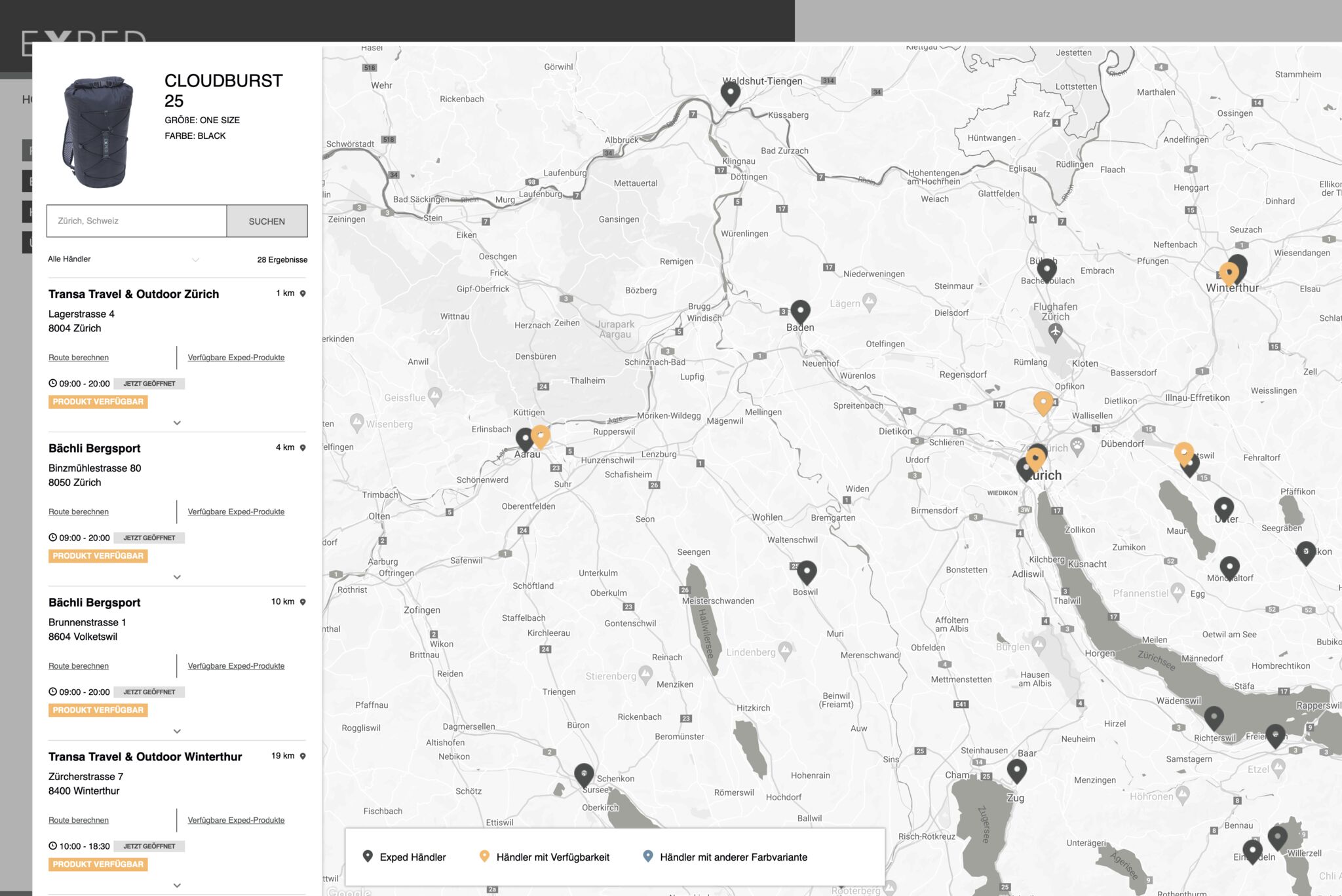Click the SUCHEN search button

click(x=267, y=221)
